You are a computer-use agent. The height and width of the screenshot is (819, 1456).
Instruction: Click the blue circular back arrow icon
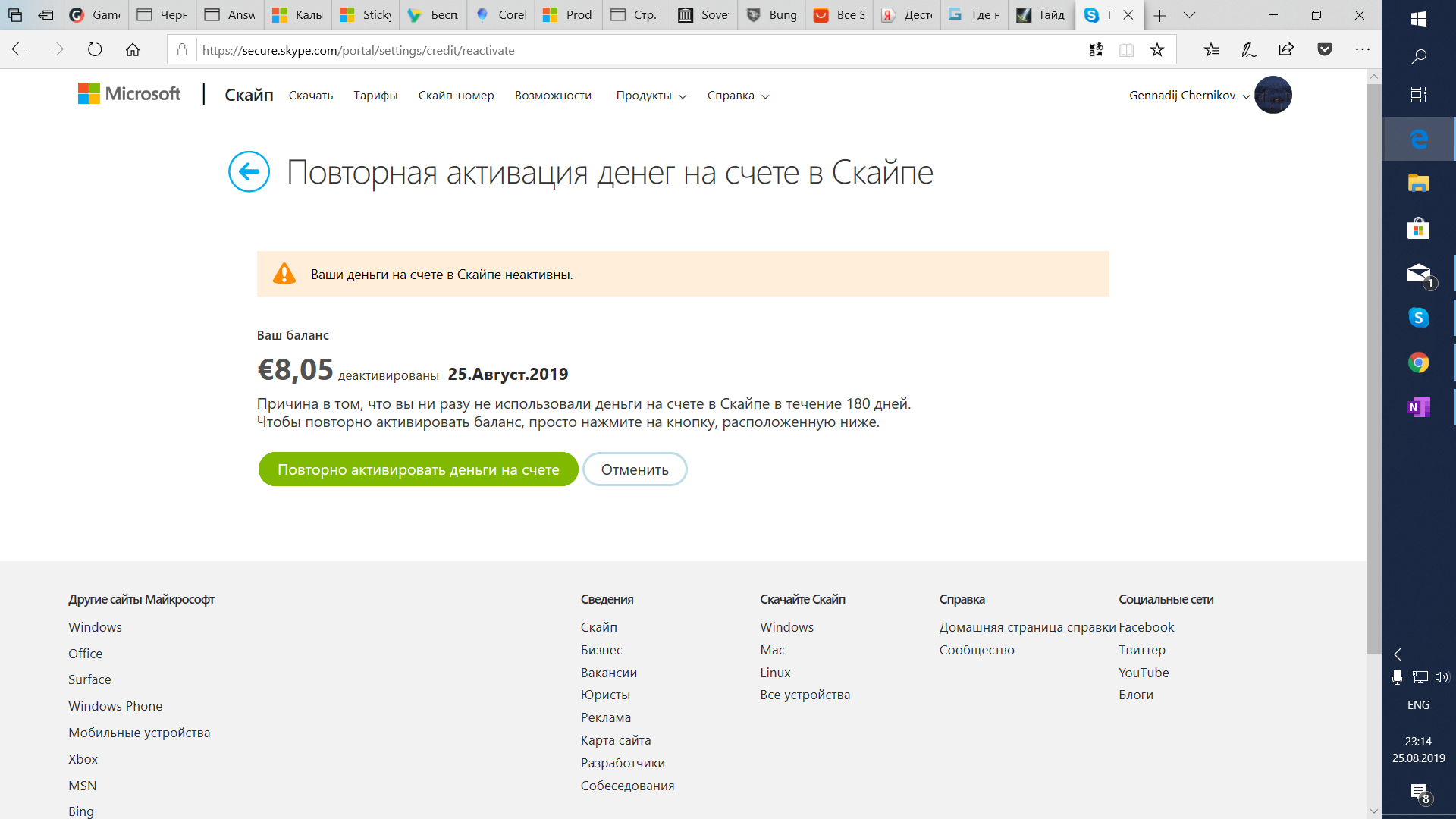coord(249,171)
